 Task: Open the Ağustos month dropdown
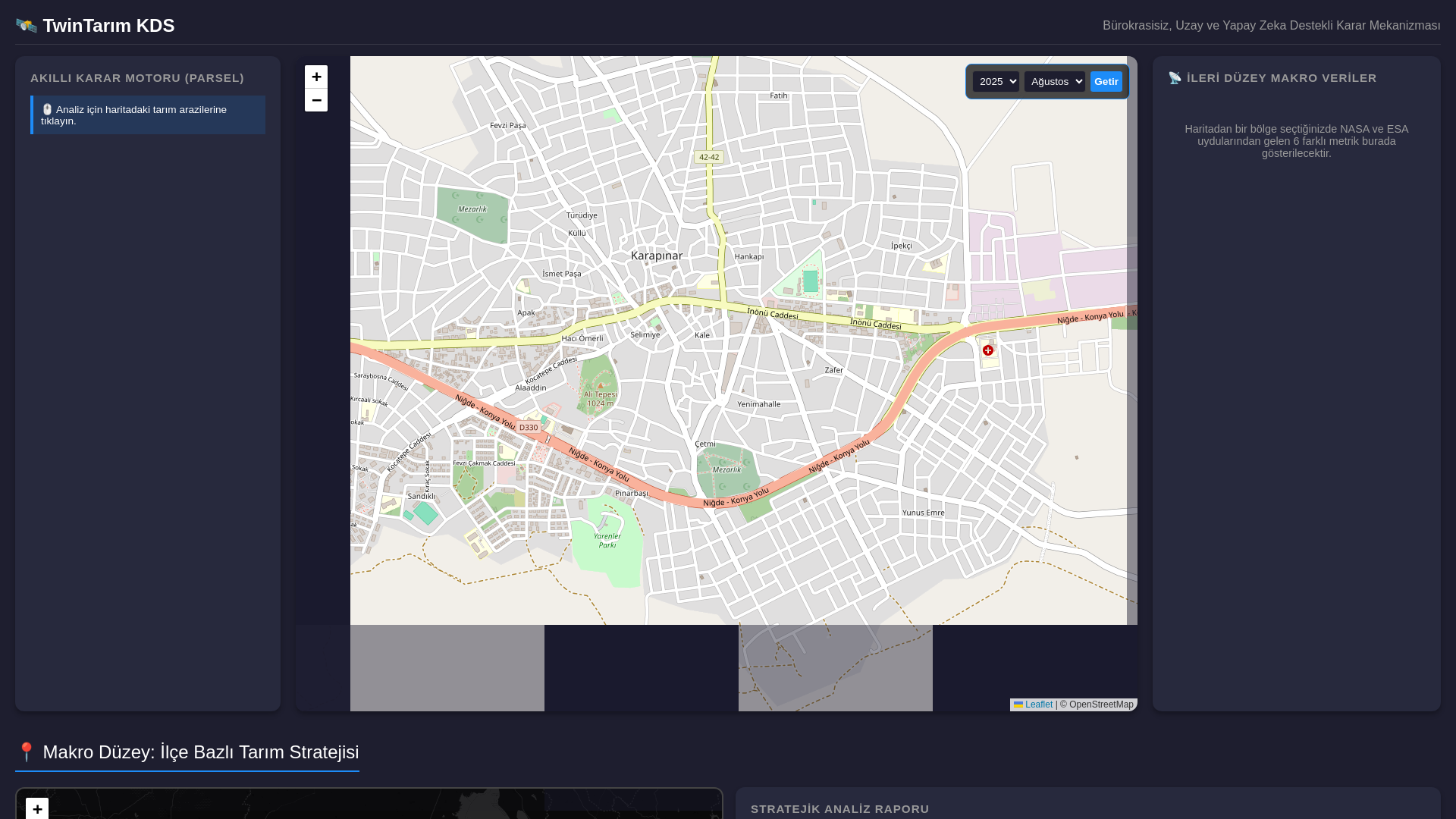[1054, 81]
